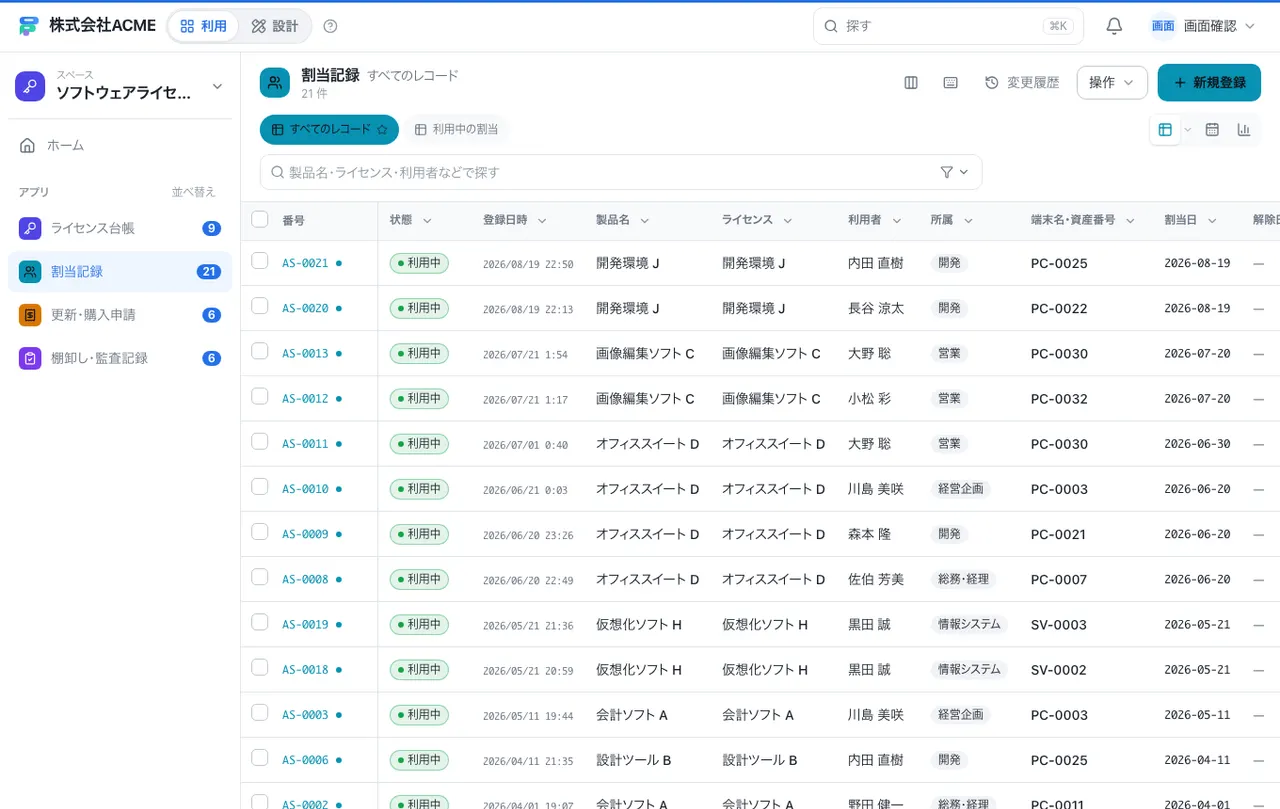Click the filter funnel icon

(x=947, y=172)
